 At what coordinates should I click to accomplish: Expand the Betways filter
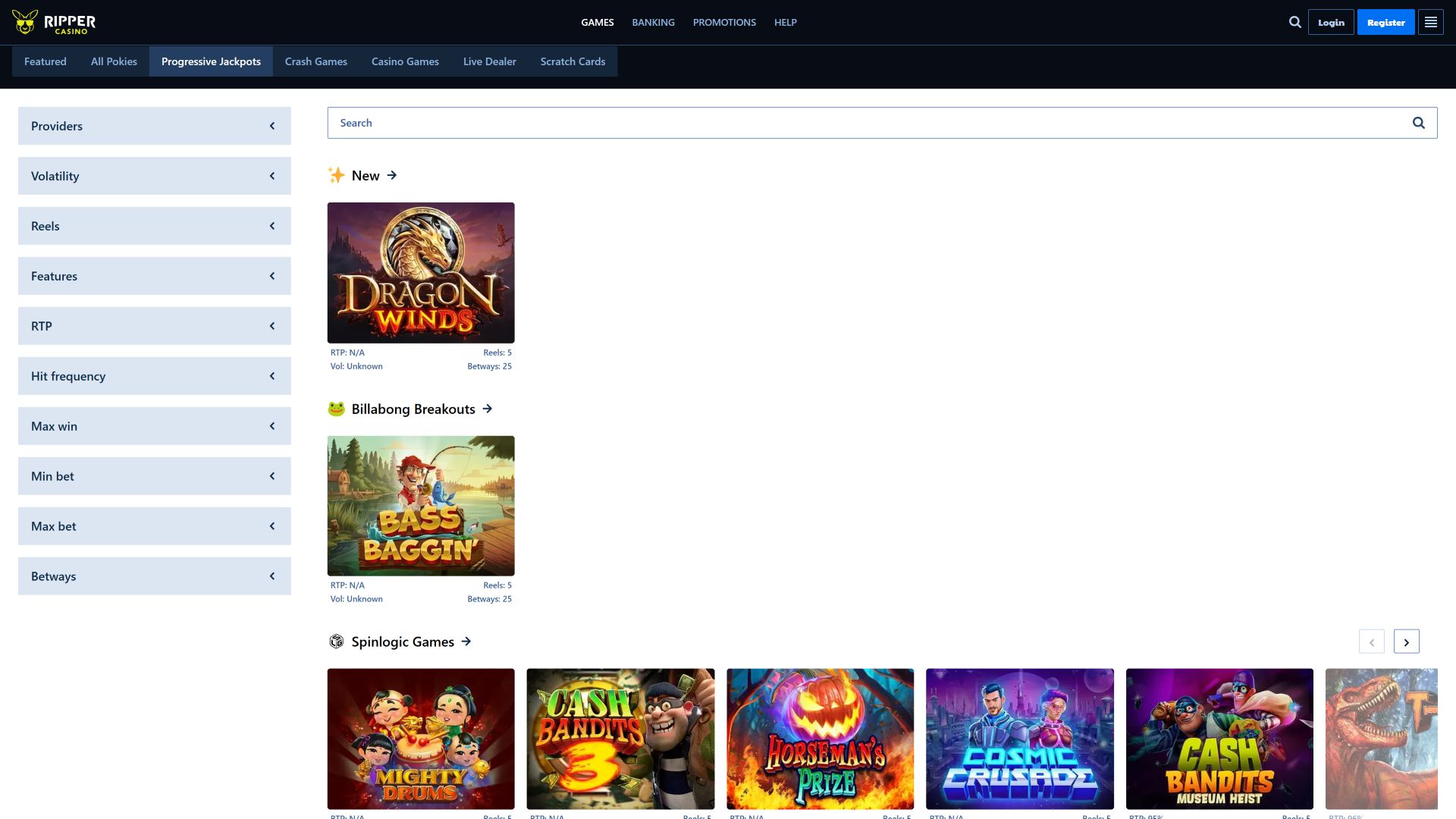(155, 576)
